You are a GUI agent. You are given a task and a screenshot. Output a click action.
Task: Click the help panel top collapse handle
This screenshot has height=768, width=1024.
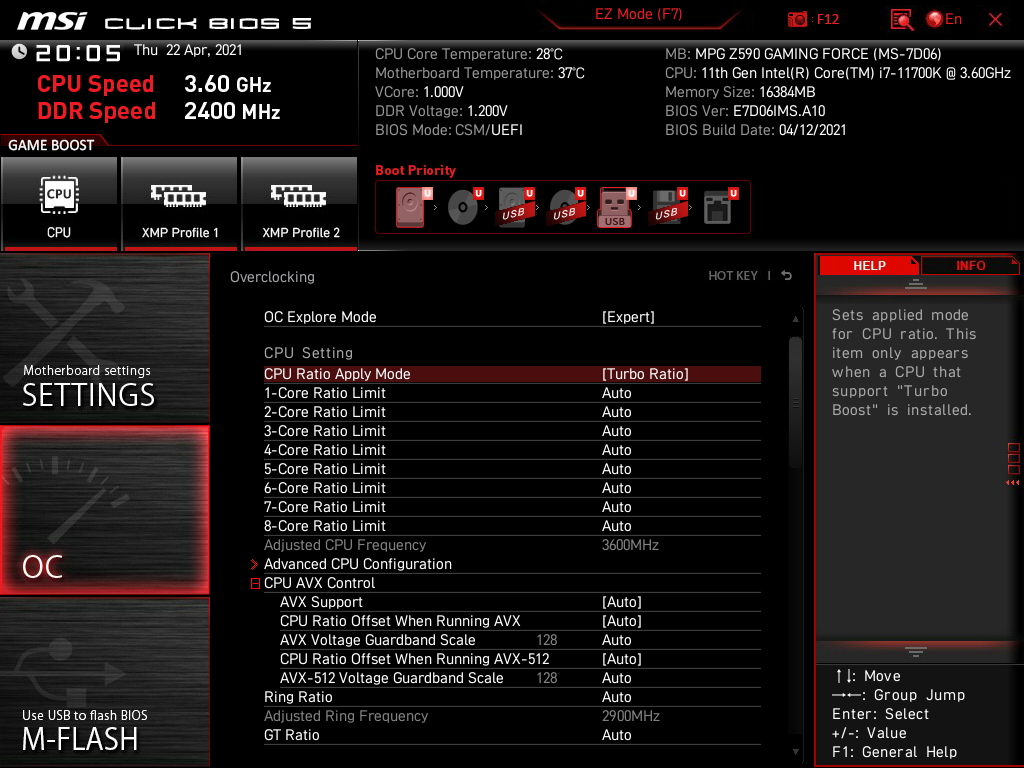tap(916, 283)
